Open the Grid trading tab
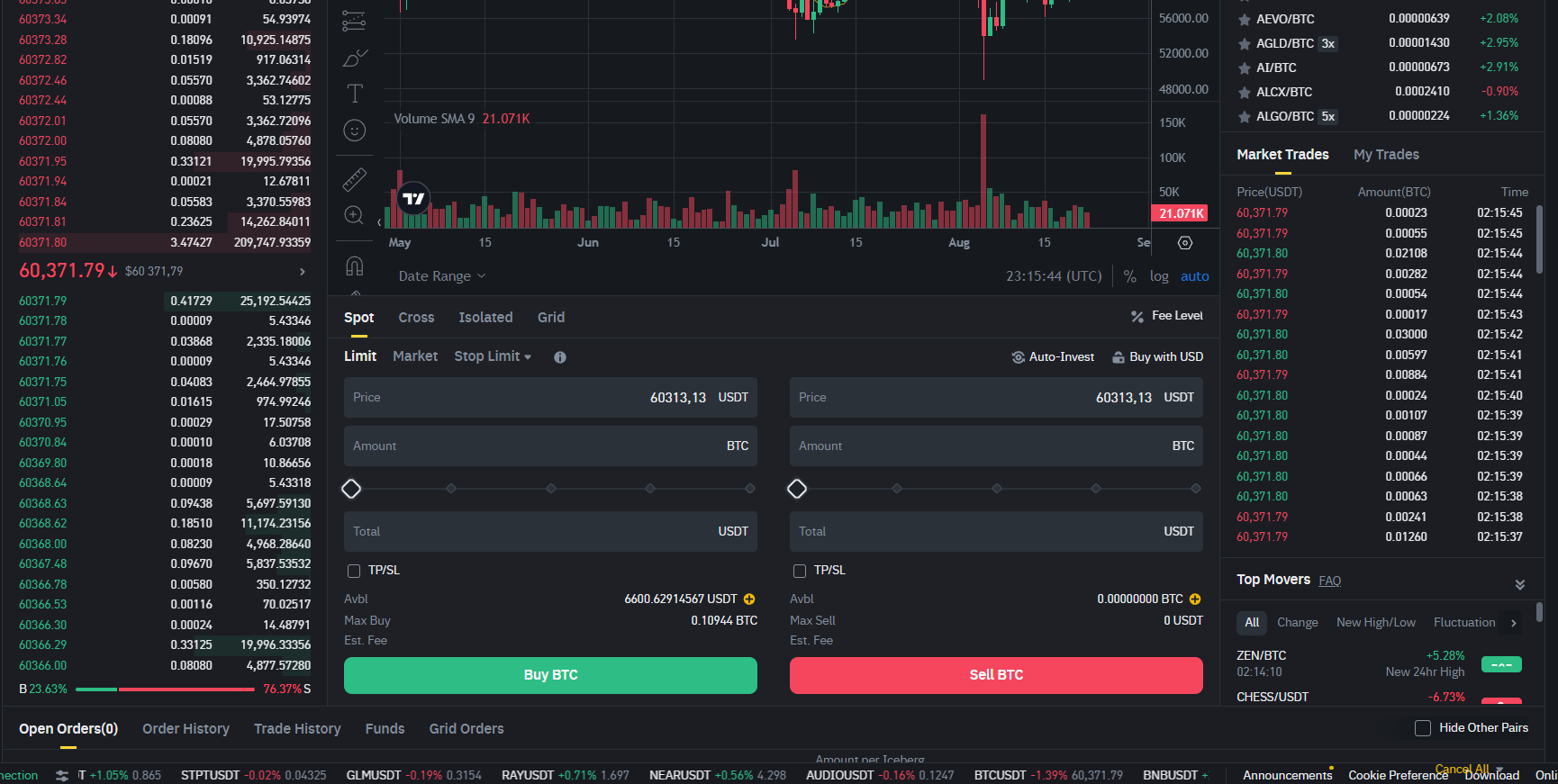The width and height of the screenshot is (1558, 784). 551,318
